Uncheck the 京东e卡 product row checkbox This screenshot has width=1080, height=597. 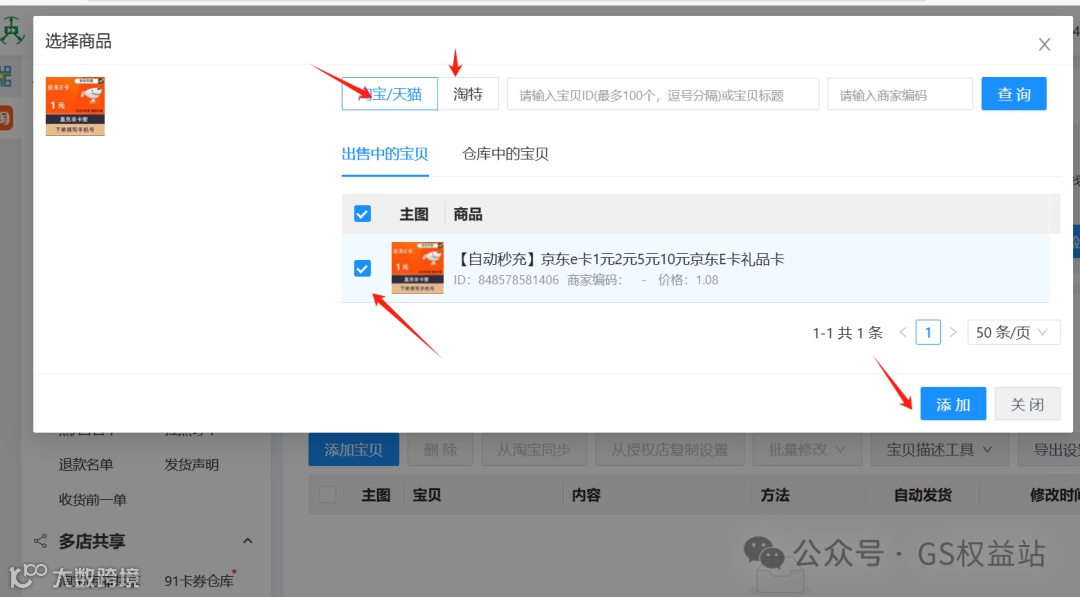(362, 268)
